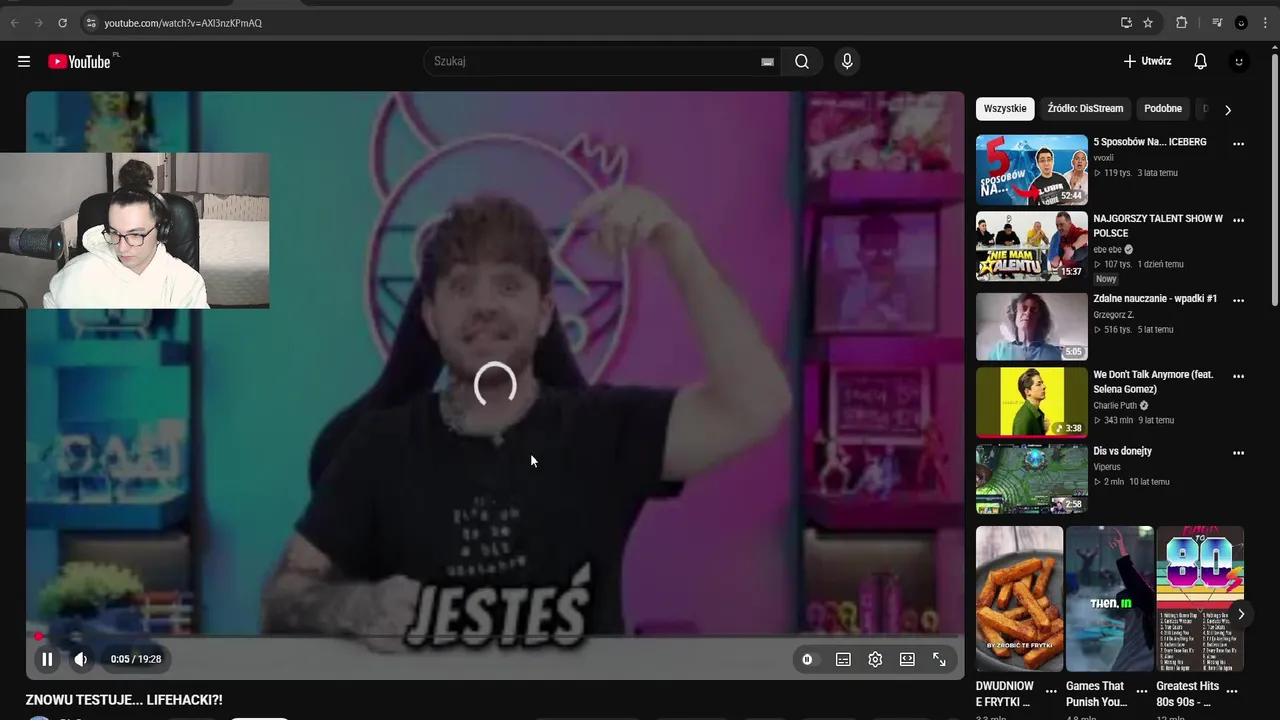The width and height of the screenshot is (1280, 720).
Task: Open Chrome profile avatar
Action: pos(1241,23)
